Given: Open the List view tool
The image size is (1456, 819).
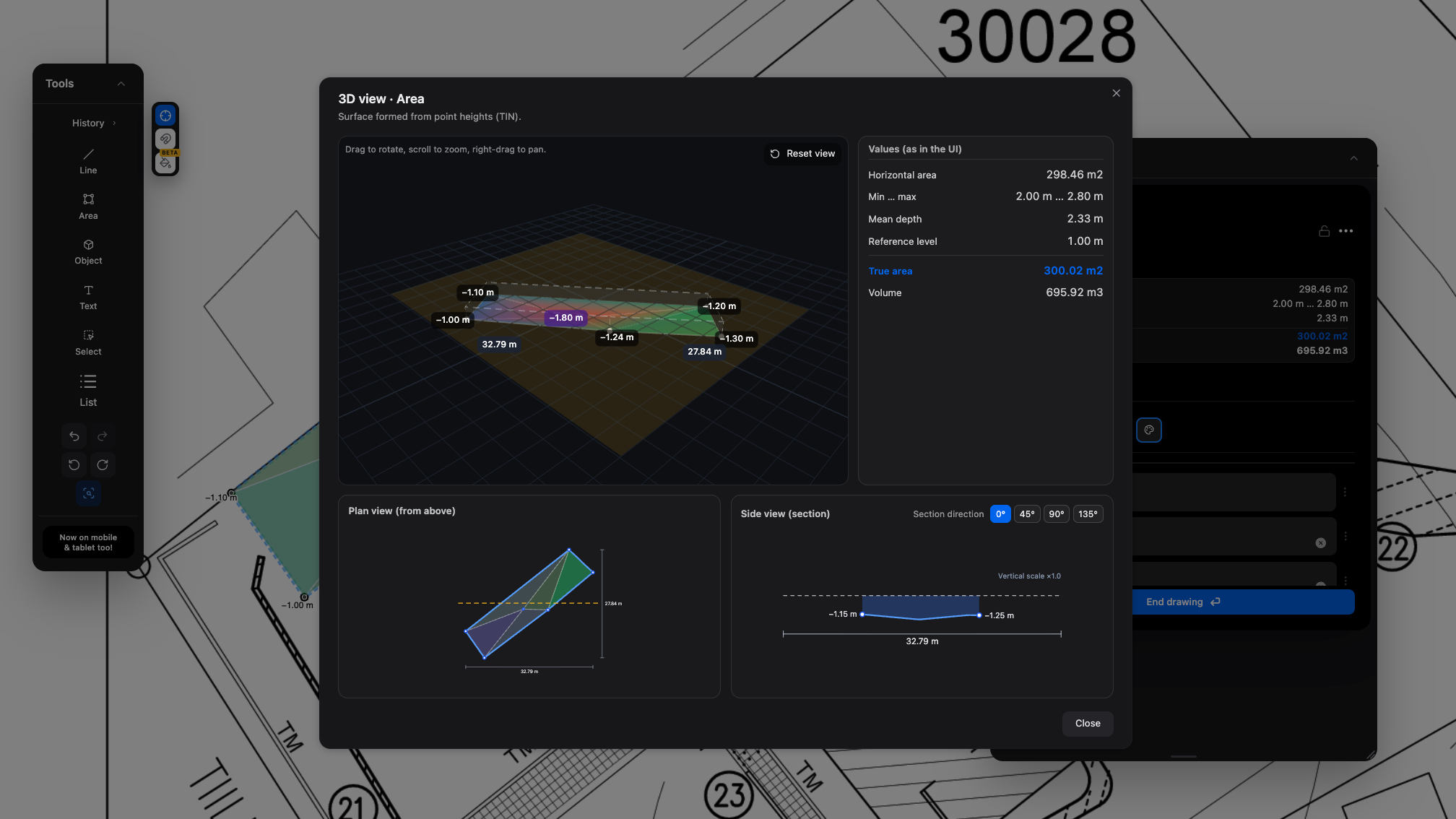Looking at the screenshot, I should [88, 390].
